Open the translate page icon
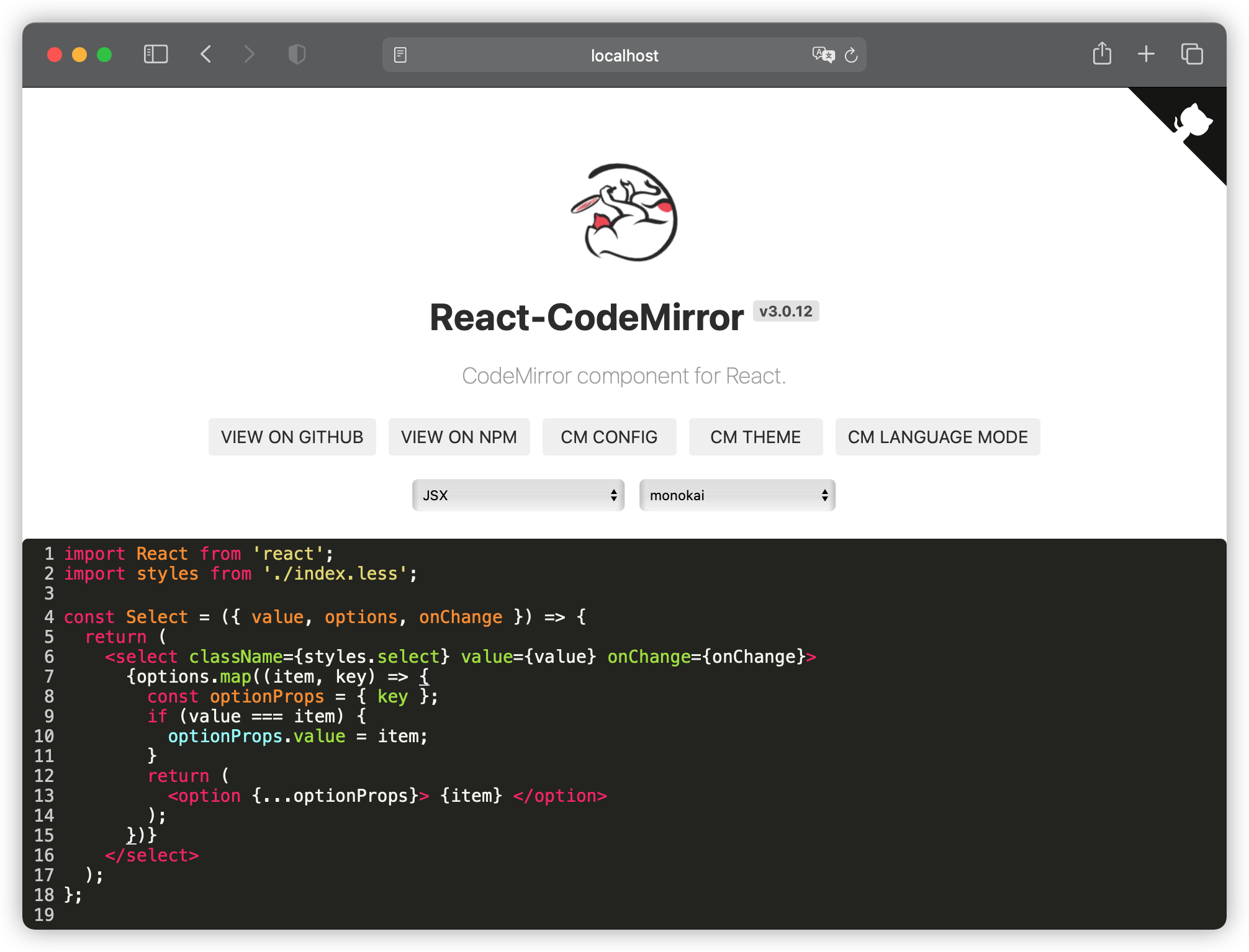The image size is (1249, 952). tap(823, 55)
